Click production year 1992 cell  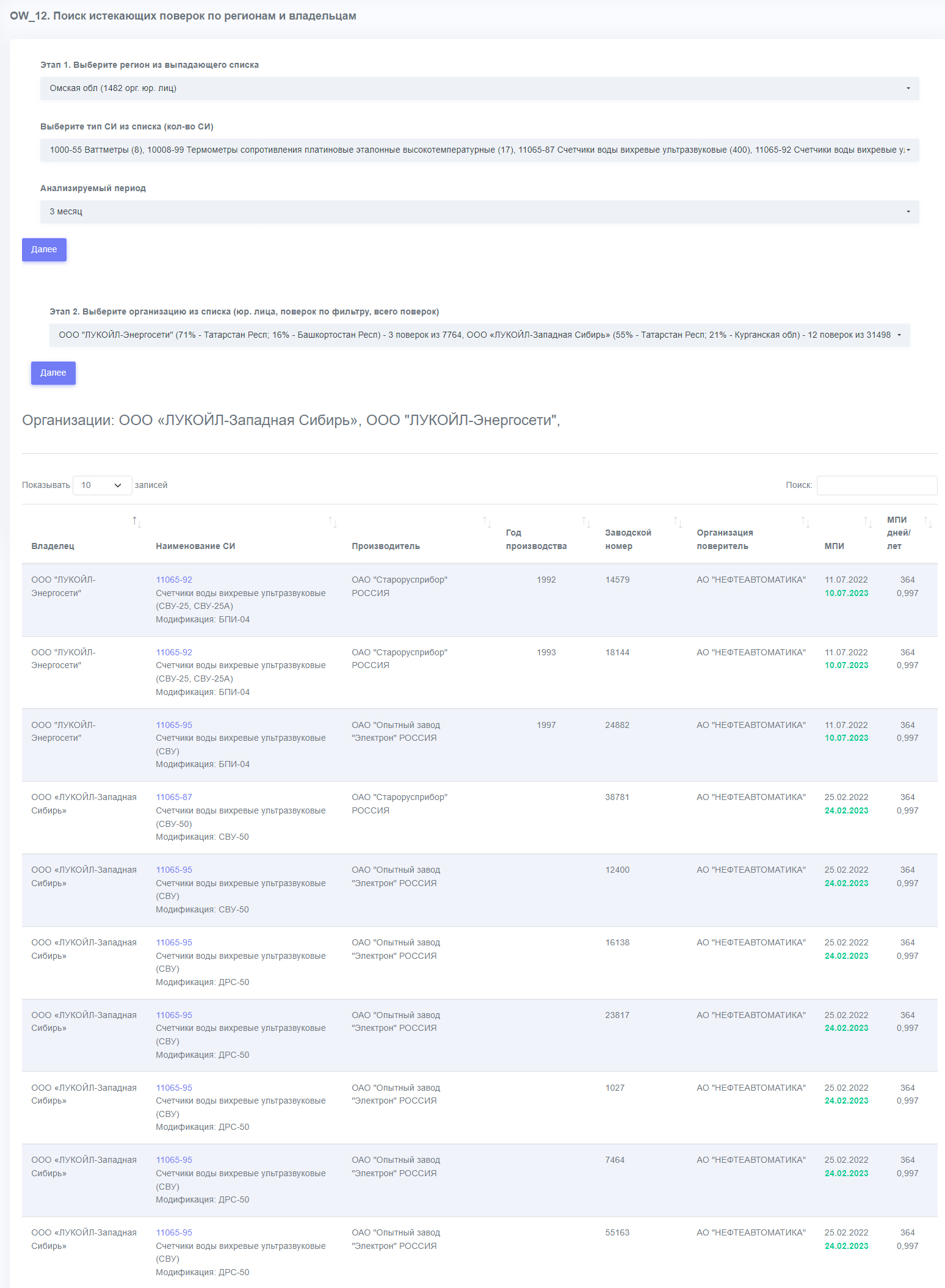[546, 580]
